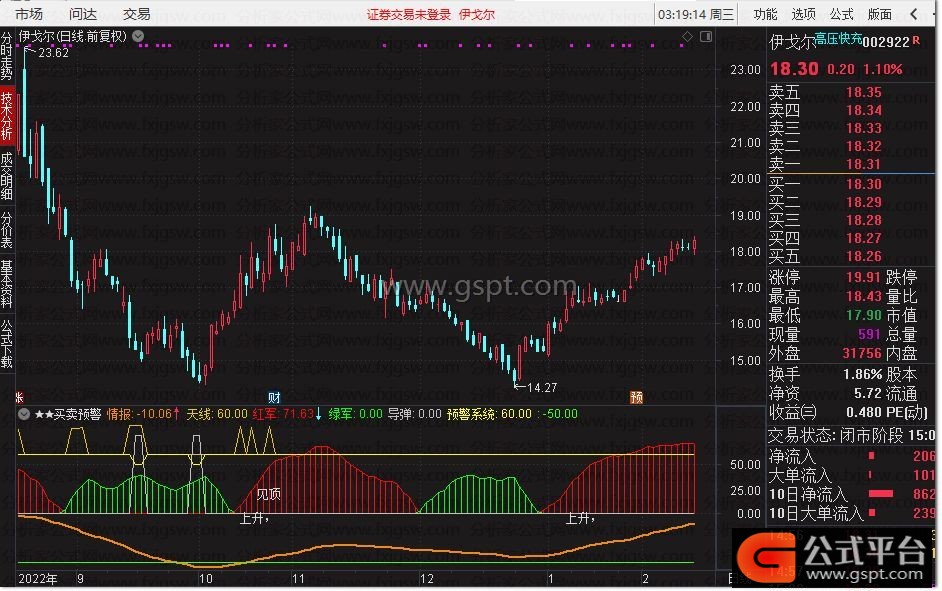Click the 收益(三) value 0.480
This screenshot has height=591, width=942.
pos(864,413)
